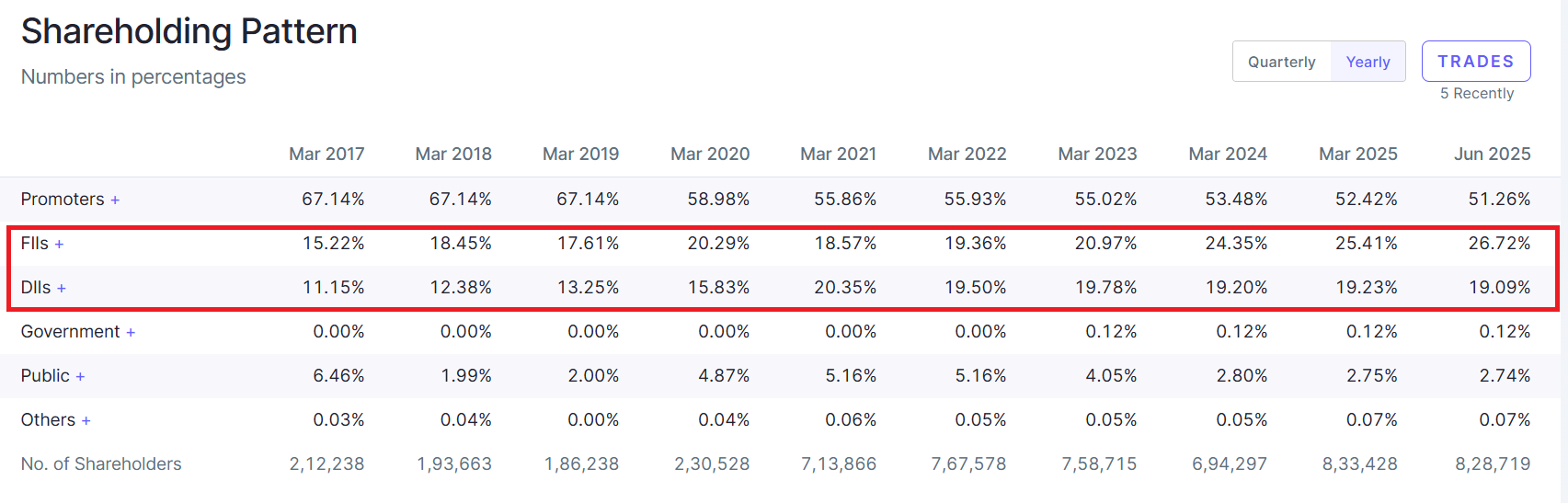The width and height of the screenshot is (1568, 503).
Task: Click the FIIs row label
Action: [34, 244]
